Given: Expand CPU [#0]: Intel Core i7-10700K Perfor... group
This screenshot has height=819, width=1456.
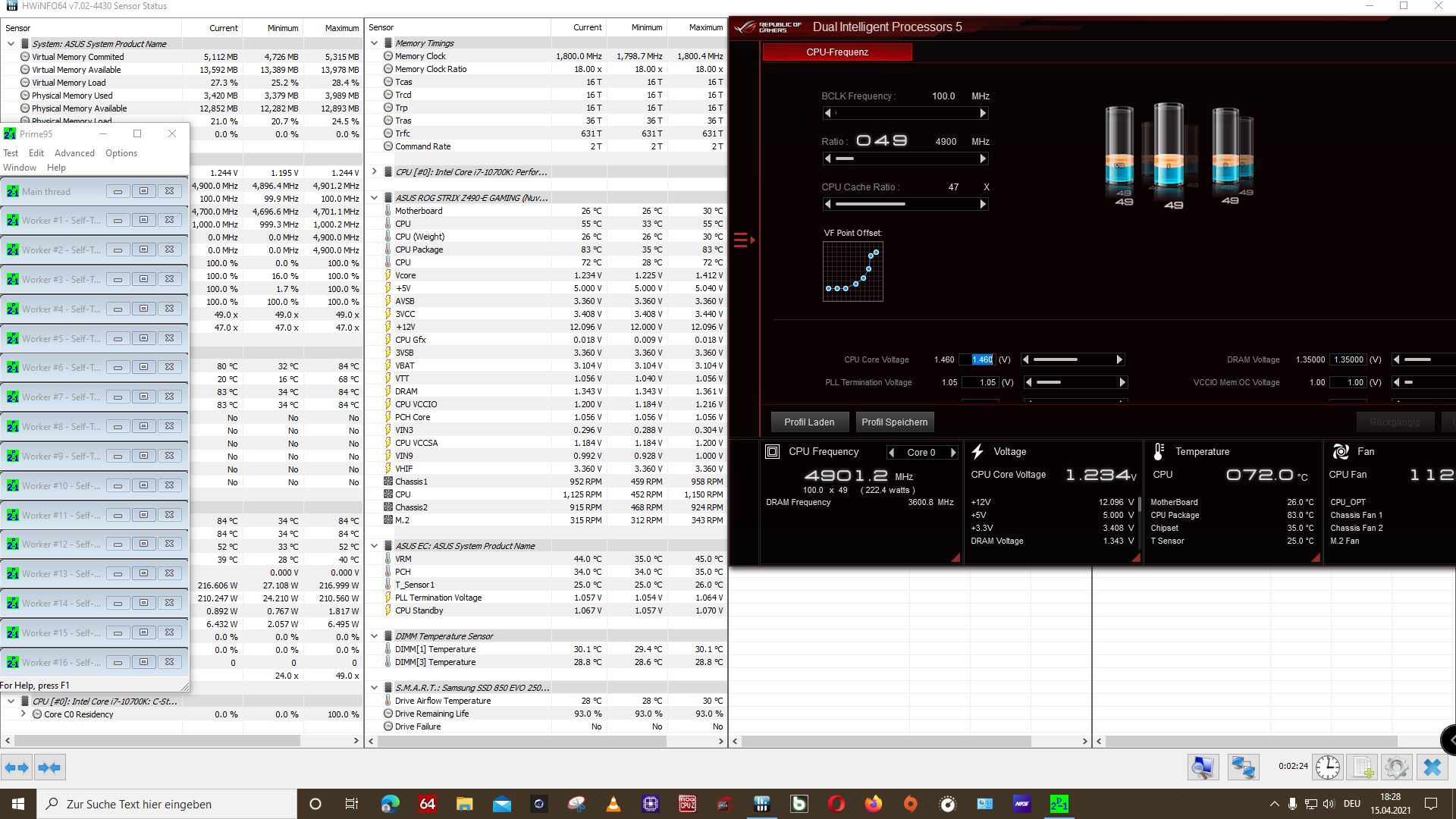Looking at the screenshot, I should pos(375,172).
